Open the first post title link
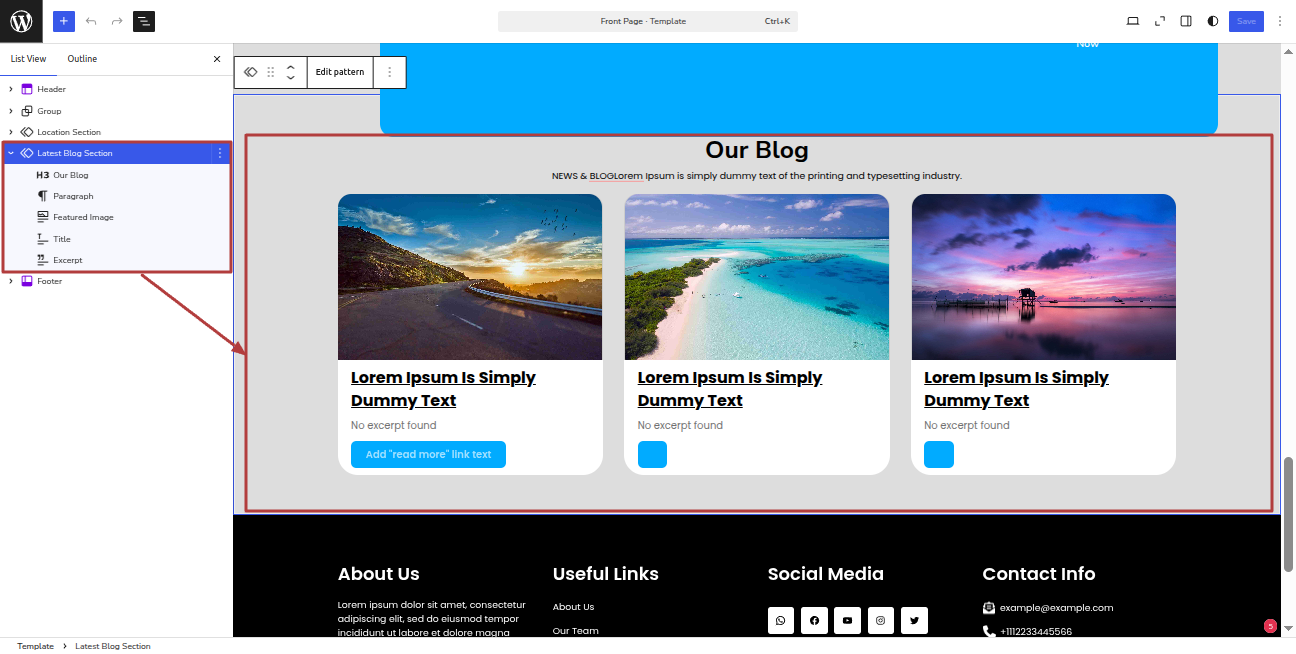Viewport: 1296px width, 654px height. tap(443, 389)
